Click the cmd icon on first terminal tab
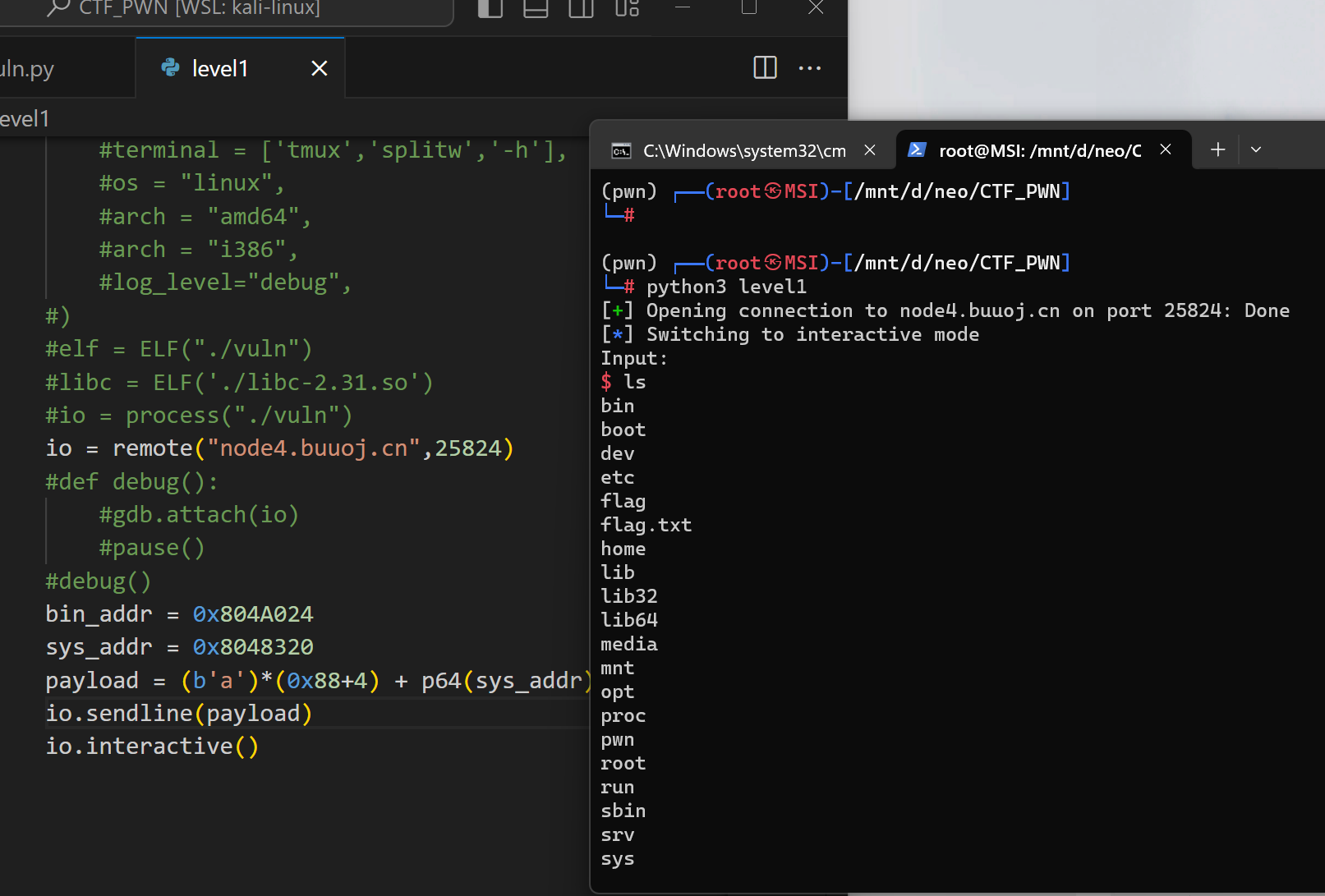This screenshot has height=896, width=1325. (x=622, y=151)
